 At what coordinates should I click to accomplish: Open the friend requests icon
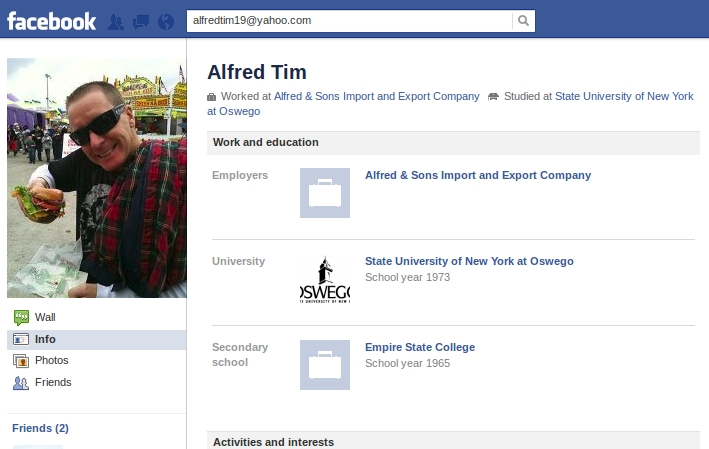116,22
